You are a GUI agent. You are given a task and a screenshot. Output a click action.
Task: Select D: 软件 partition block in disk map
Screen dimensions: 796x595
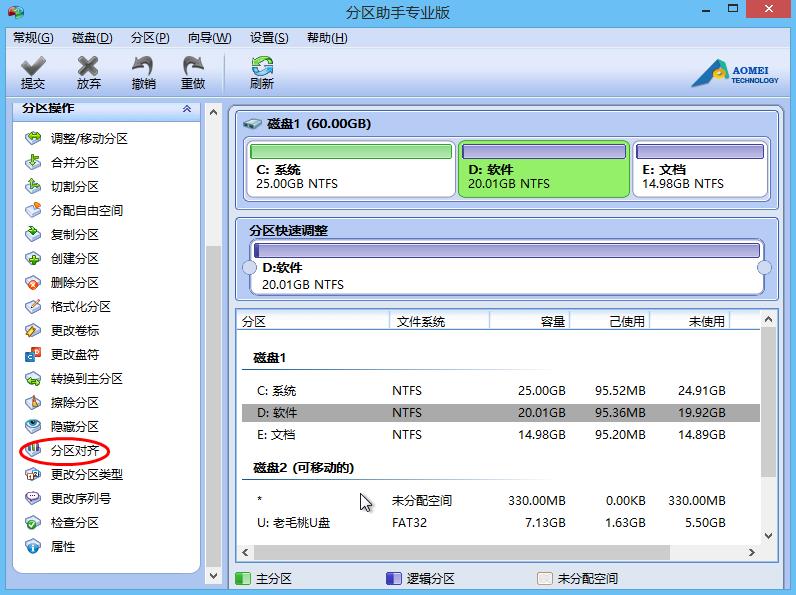tap(544, 169)
